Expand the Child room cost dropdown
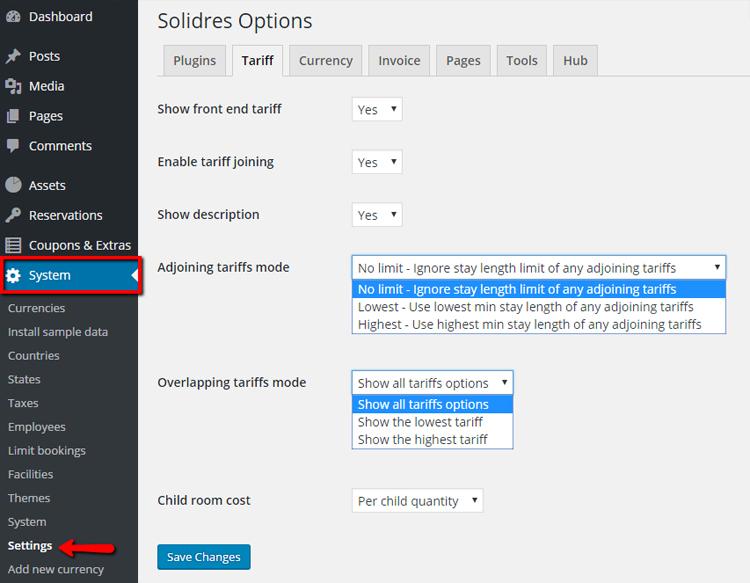Image resolution: width=750 pixels, height=583 pixels. coord(417,501)
